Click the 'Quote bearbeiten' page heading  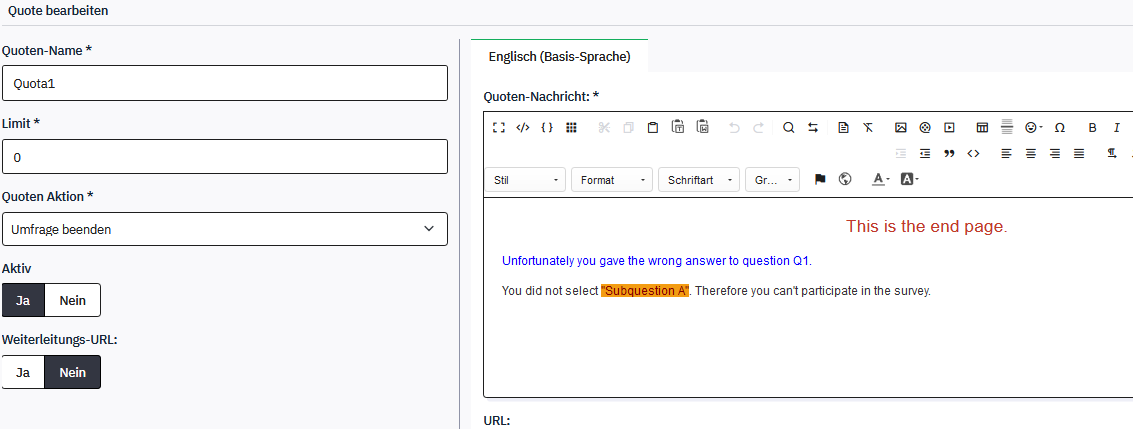(58, 12)
